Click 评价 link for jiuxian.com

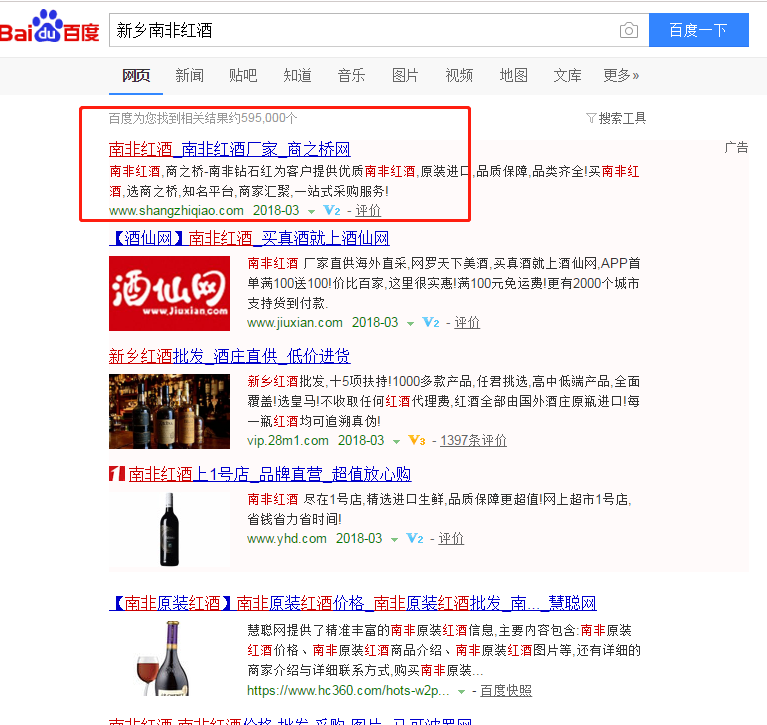point(467,322)
